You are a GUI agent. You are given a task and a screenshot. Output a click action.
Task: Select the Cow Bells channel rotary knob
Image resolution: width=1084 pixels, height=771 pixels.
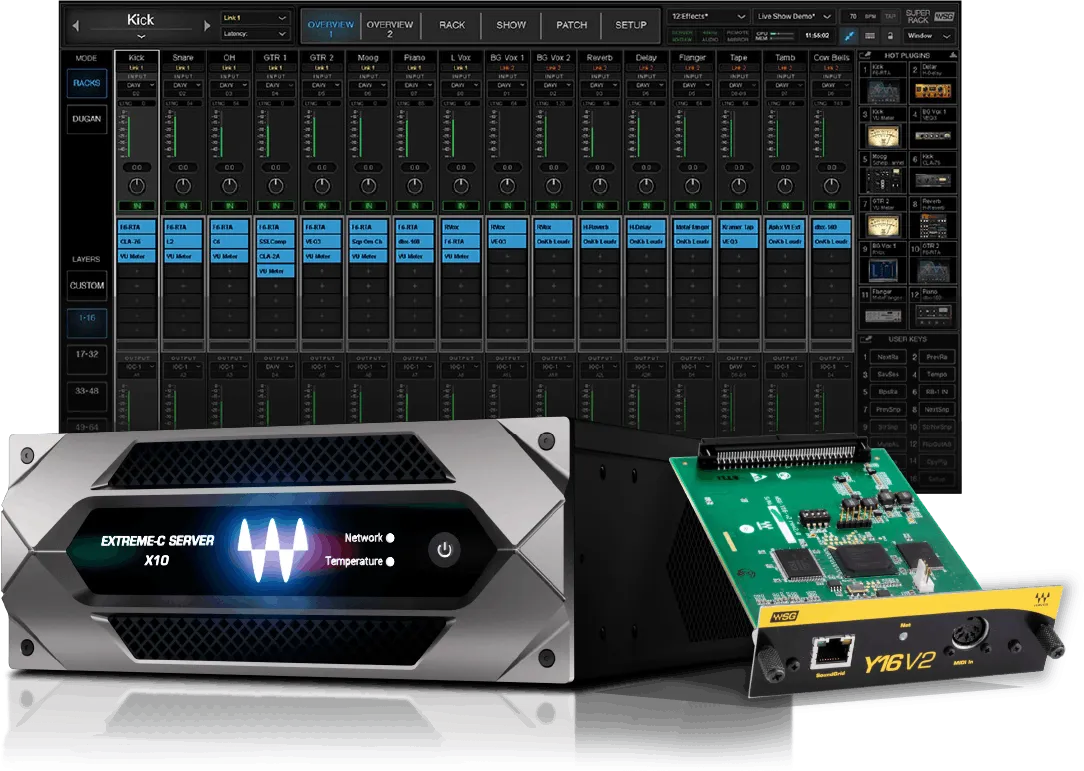click(832, 185)
